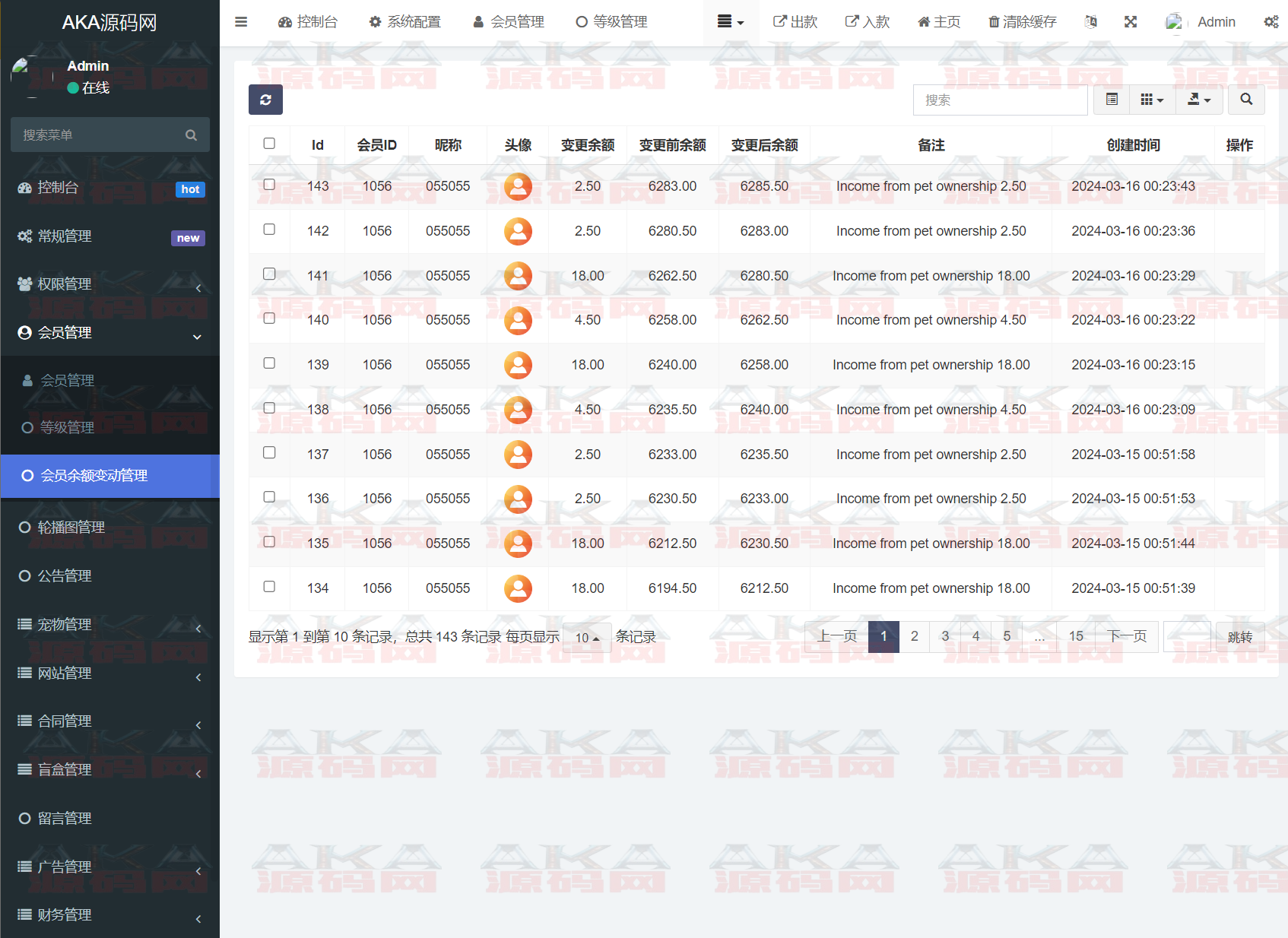This screenshot has width=1288, height=938.
Task: Check the select-all checkbox in header
Action: pyautogui.click(x=269, y=144)
